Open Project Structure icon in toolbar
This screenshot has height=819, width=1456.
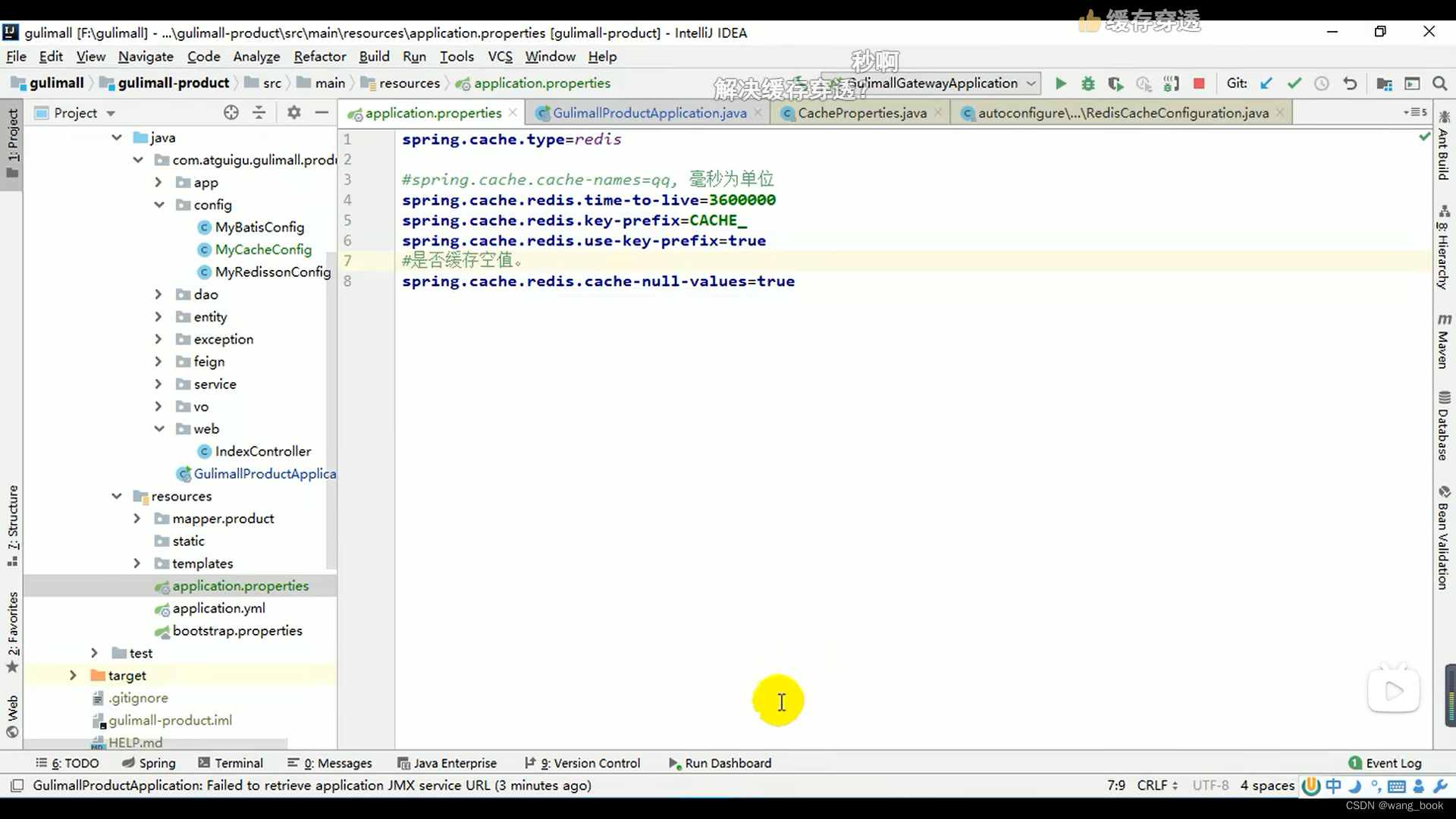[x=1384, y=83]
